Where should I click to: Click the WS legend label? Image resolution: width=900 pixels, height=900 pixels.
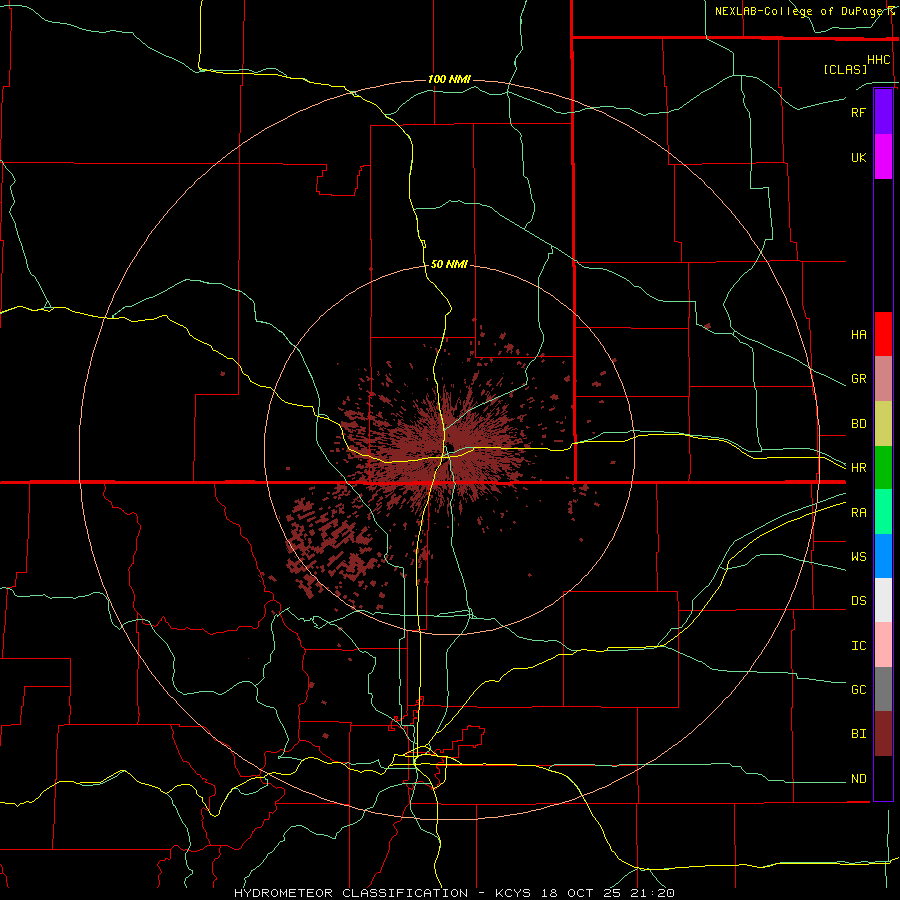coord(858,557)
